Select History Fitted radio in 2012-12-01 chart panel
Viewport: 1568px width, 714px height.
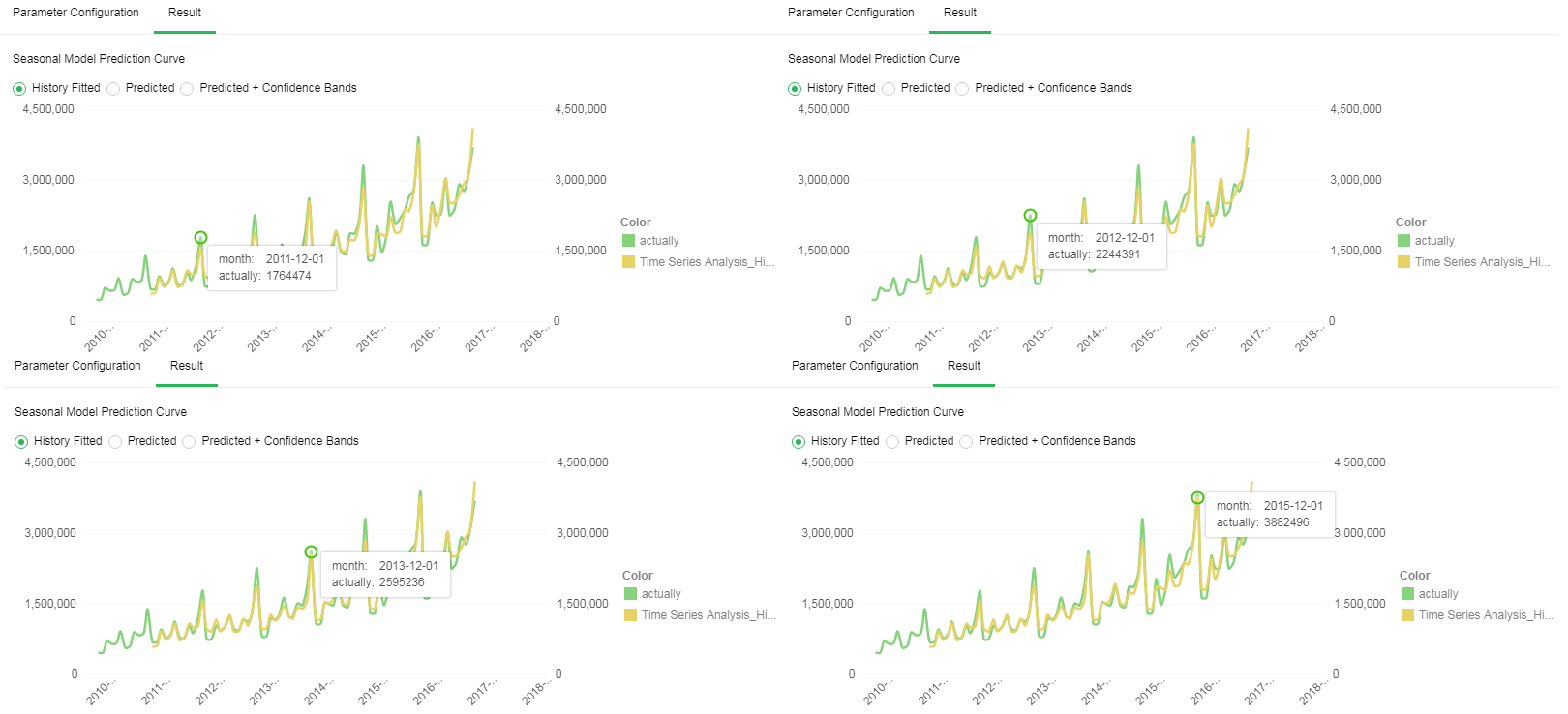(795, 89)
